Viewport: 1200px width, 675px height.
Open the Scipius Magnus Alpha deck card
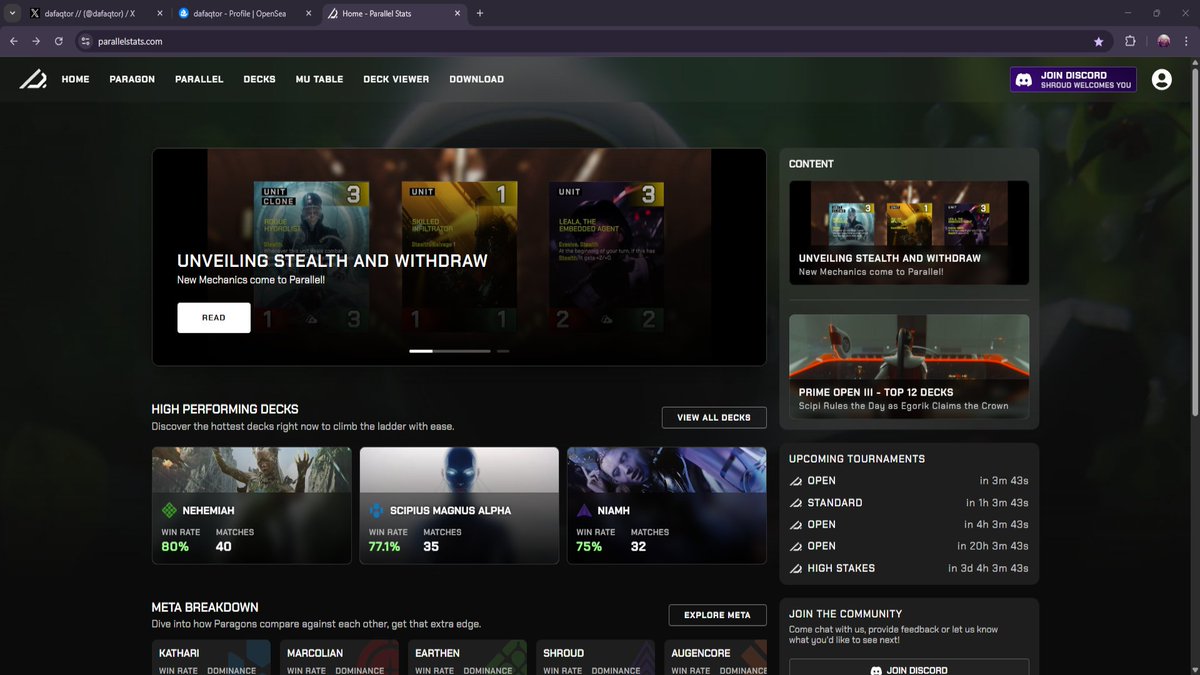click(x=459, y=505)
